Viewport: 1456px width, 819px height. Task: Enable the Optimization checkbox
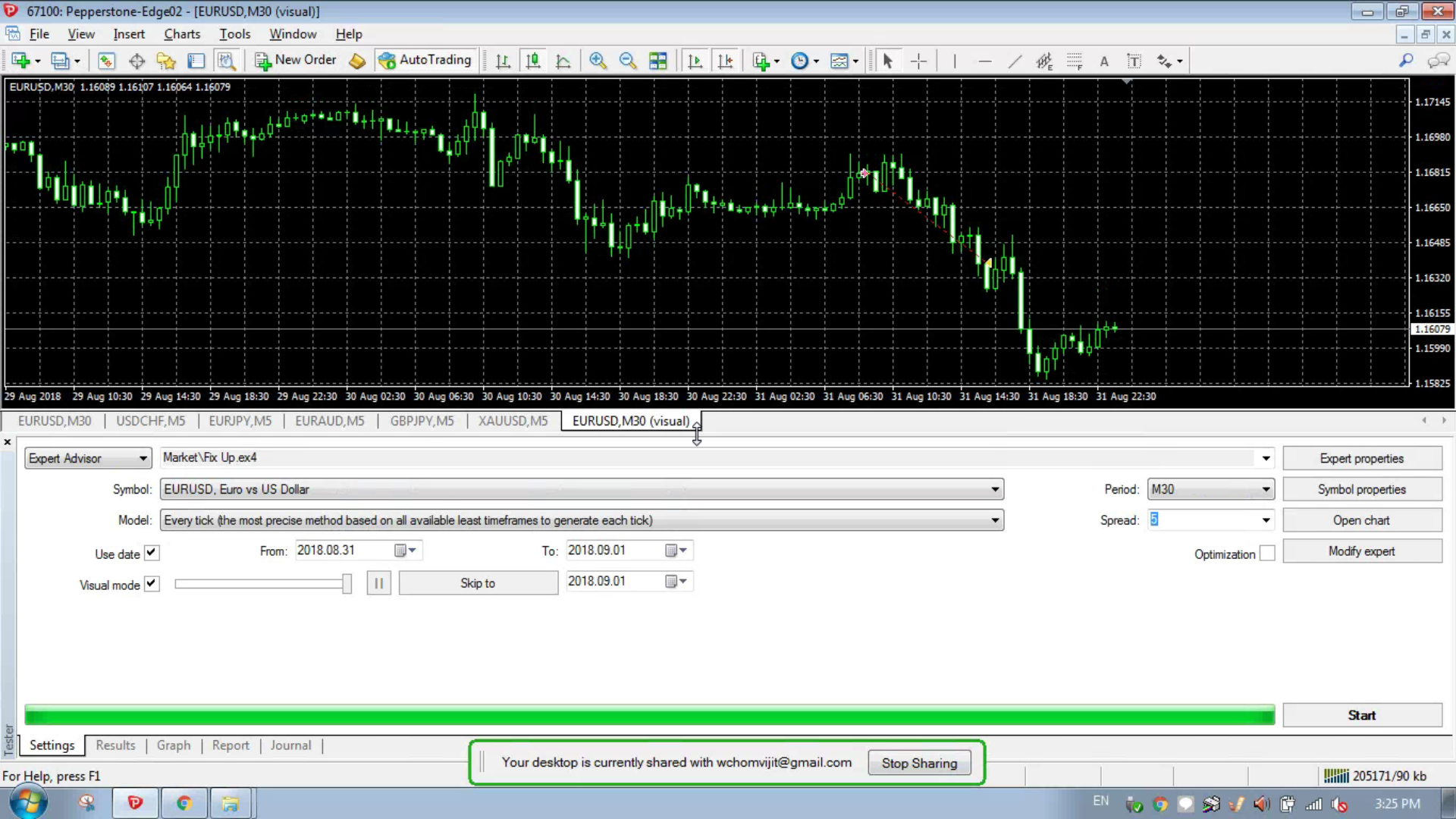1267,554
